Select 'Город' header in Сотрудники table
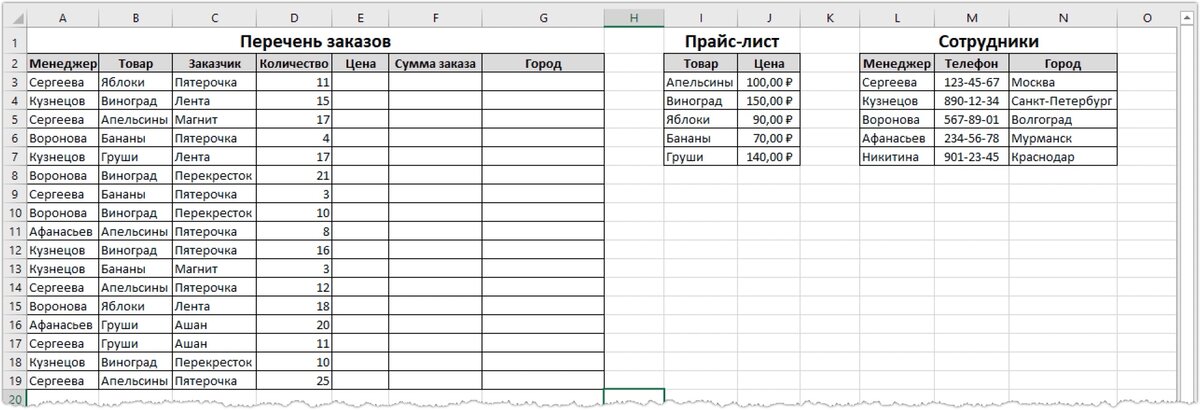This screenshot has height=410, width=1200. tap(1063, 64)
